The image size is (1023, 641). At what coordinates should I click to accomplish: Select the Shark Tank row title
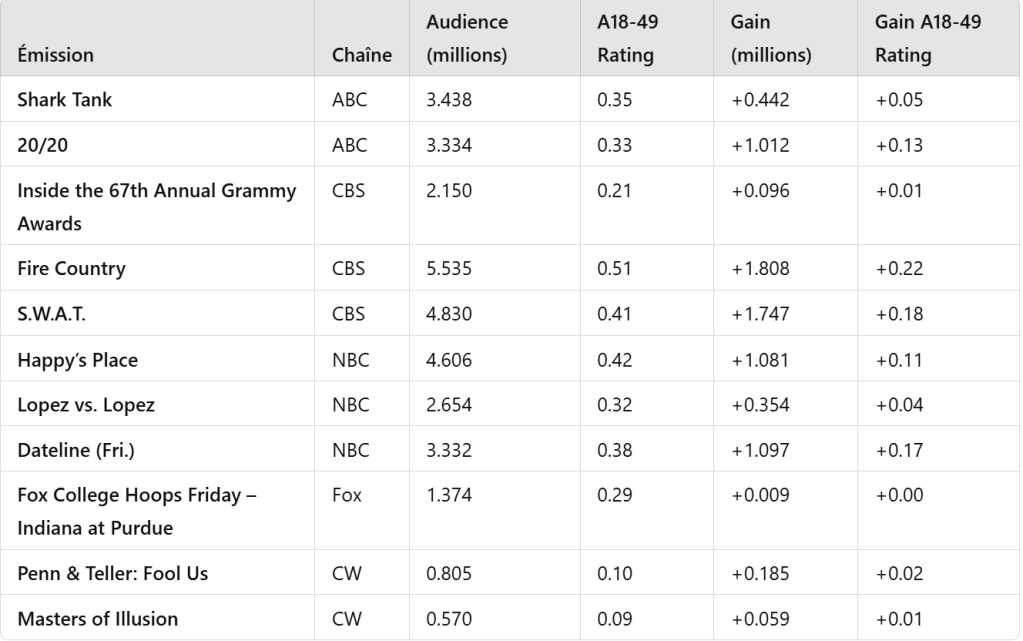(64, 100)
